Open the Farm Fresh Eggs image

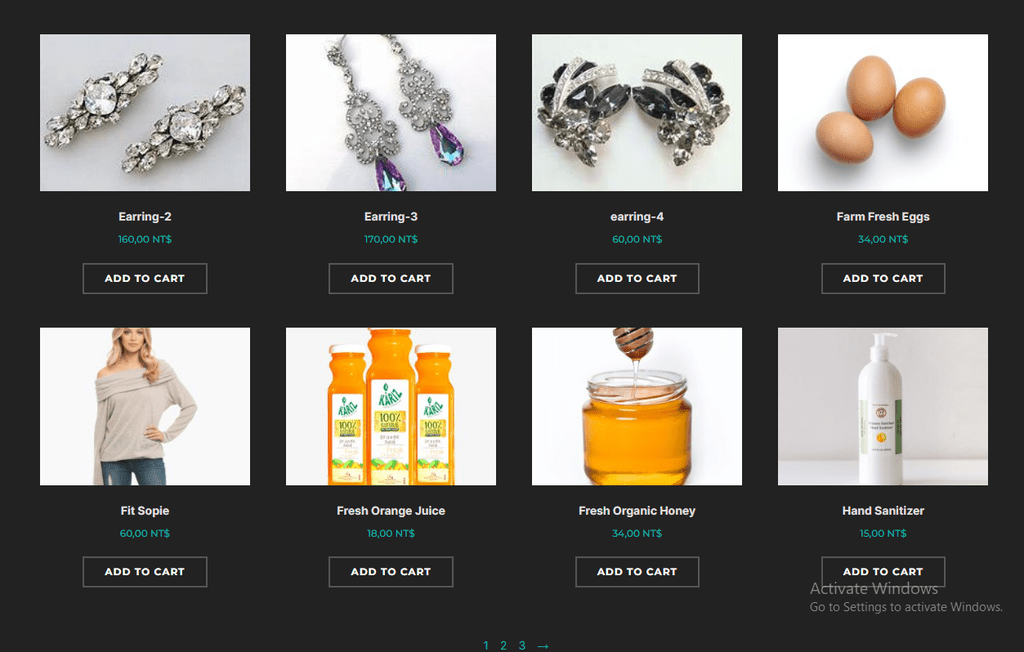[883, 112]
